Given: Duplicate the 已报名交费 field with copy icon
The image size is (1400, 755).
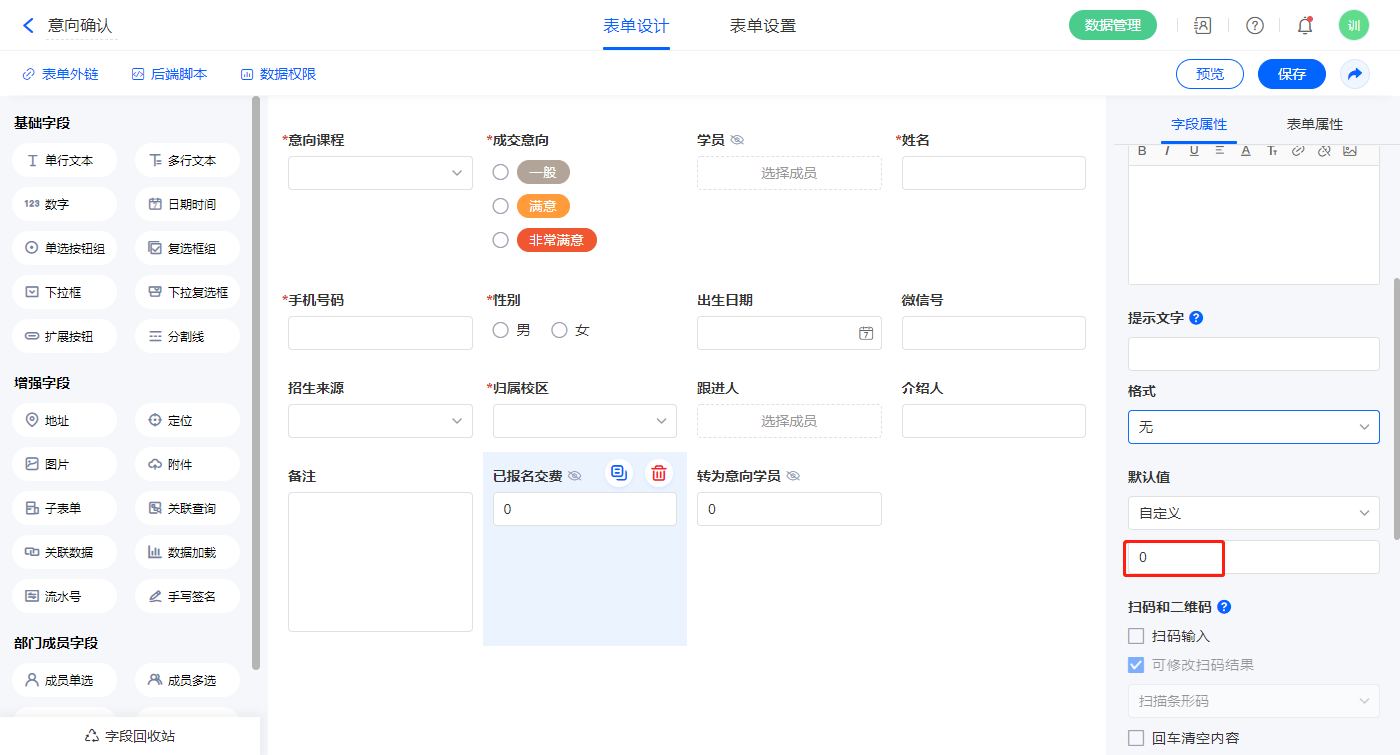Looking at the screenshot, I should click(619, 474).
